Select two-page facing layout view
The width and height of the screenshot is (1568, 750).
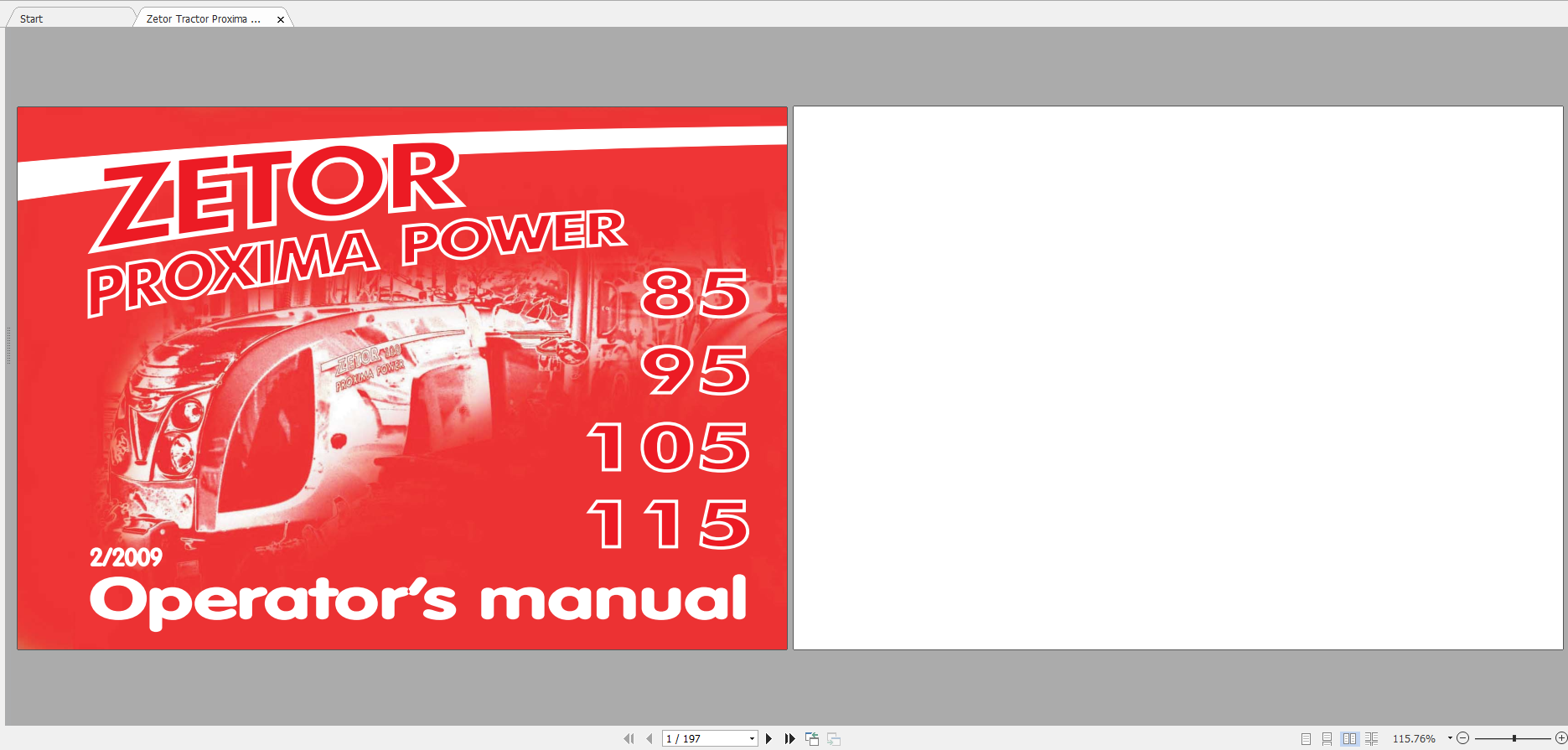click(x=1349, y=738)
